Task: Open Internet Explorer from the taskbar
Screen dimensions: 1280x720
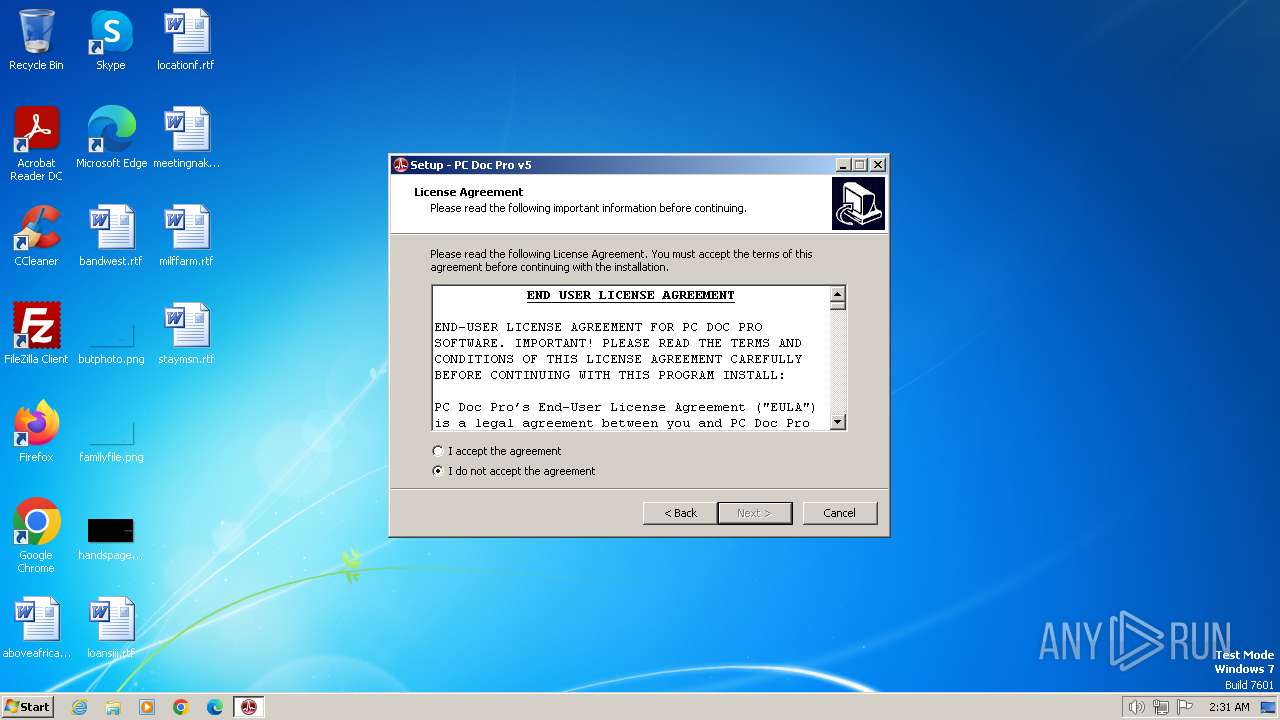Action: coord(79,707)
